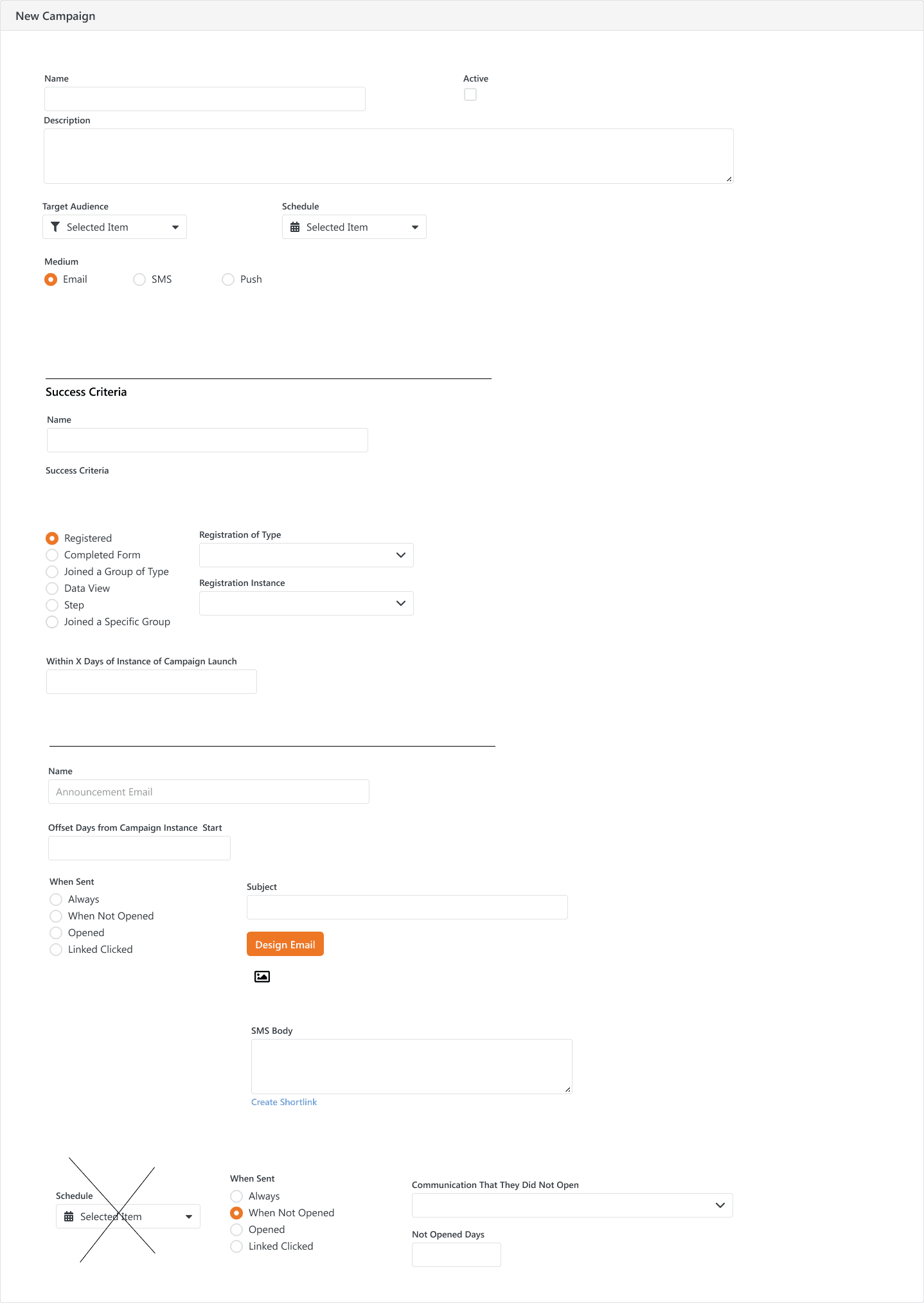Select Completed Form success criteria
Viewport: 924px width, 1303px height.
[x=52, y=555]
